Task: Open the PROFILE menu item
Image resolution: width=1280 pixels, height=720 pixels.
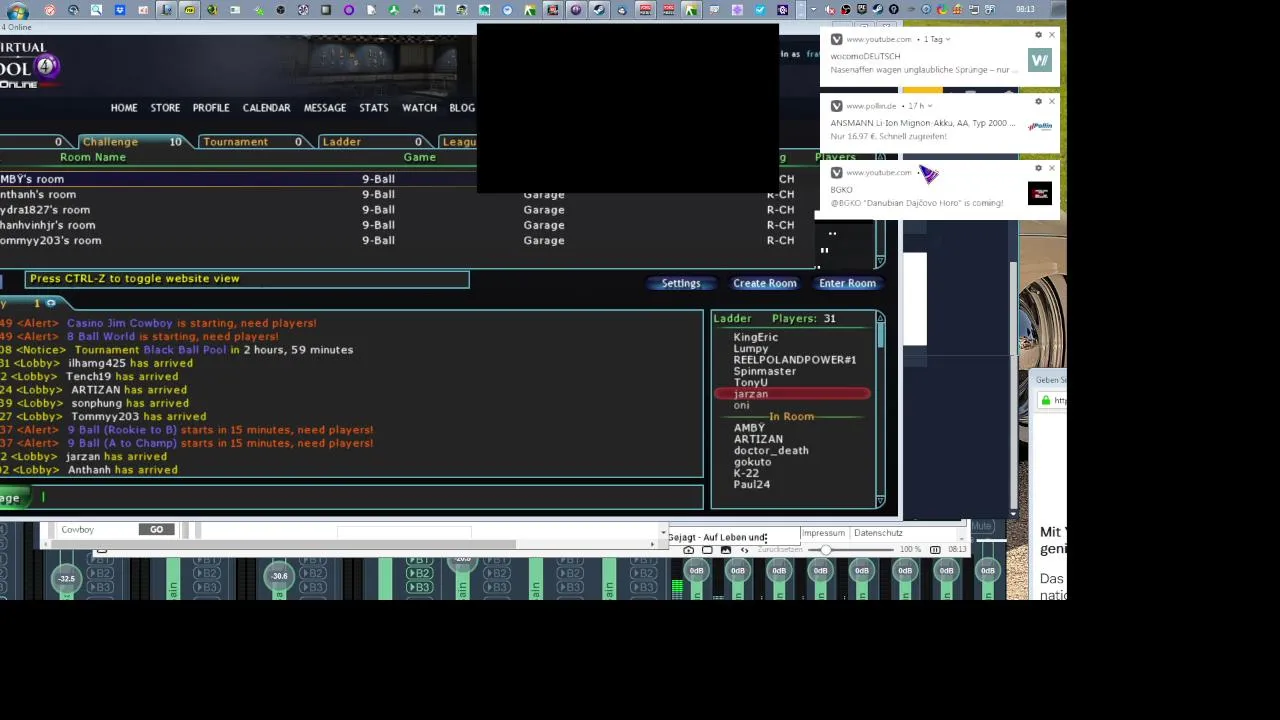Action: pos(211,108)
